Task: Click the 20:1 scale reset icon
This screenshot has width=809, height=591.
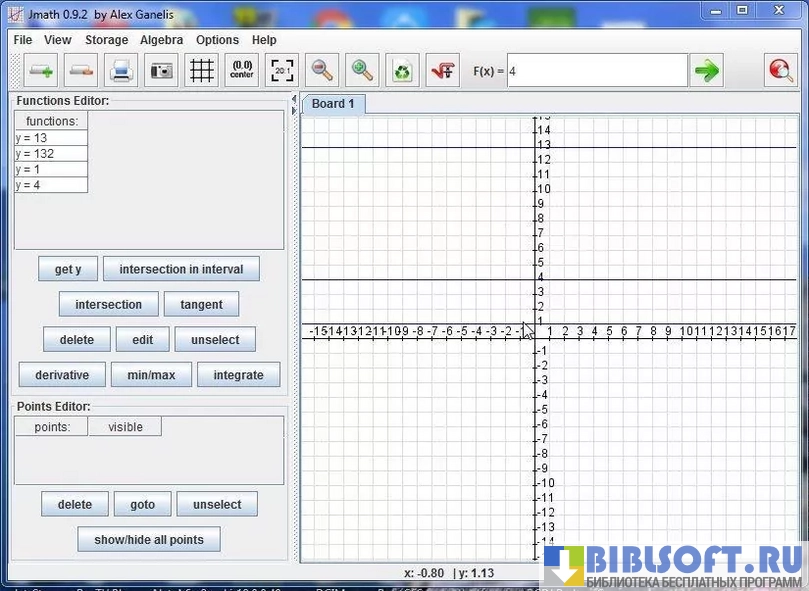Action: (x=282, y=71)
